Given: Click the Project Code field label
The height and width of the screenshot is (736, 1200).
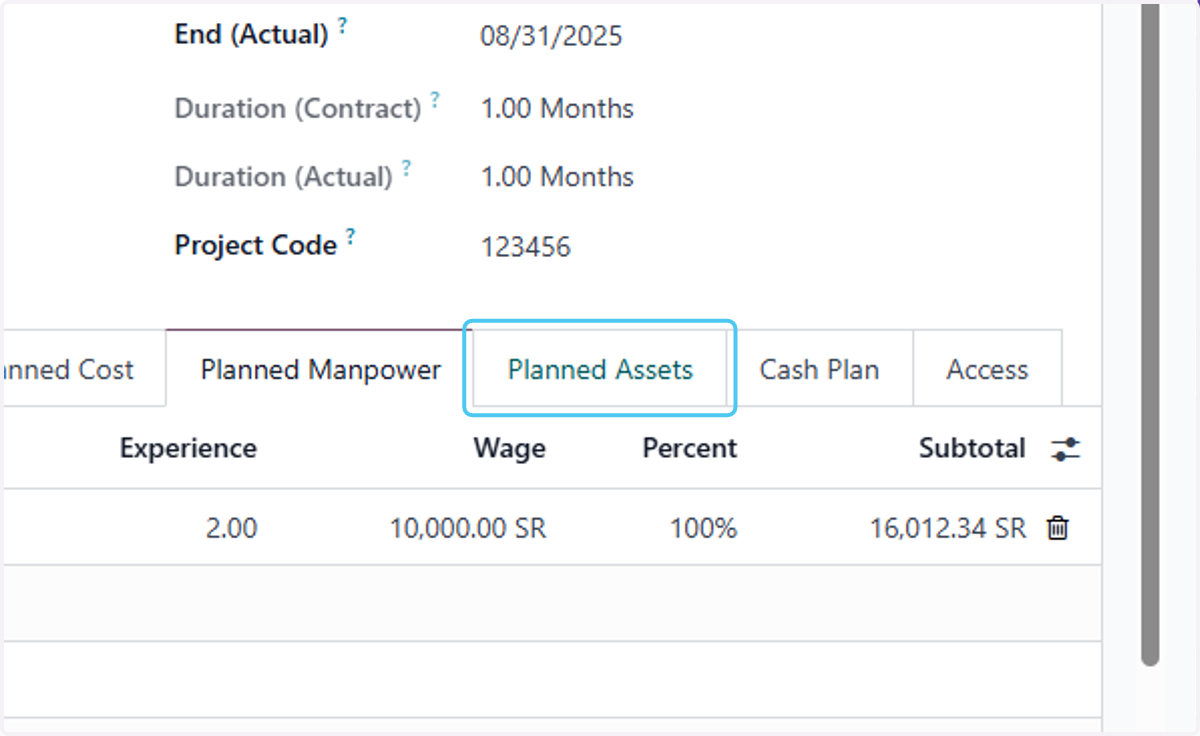Looking at the screenshot, I should point(256,245).
